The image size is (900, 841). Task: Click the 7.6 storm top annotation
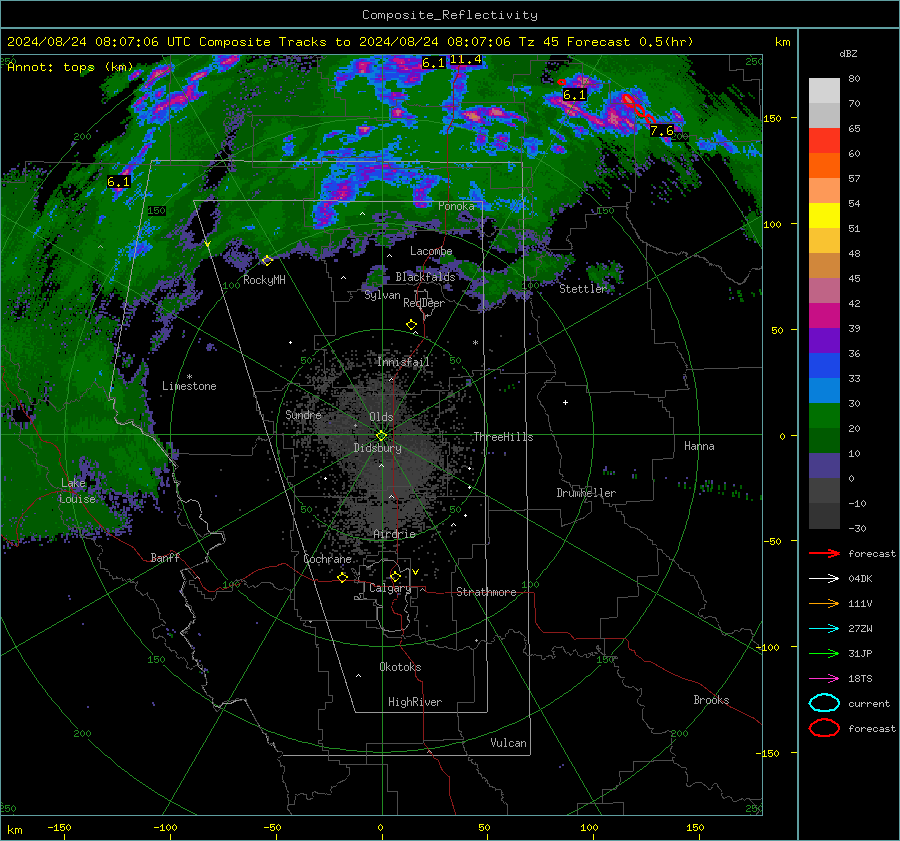point(661,131)
